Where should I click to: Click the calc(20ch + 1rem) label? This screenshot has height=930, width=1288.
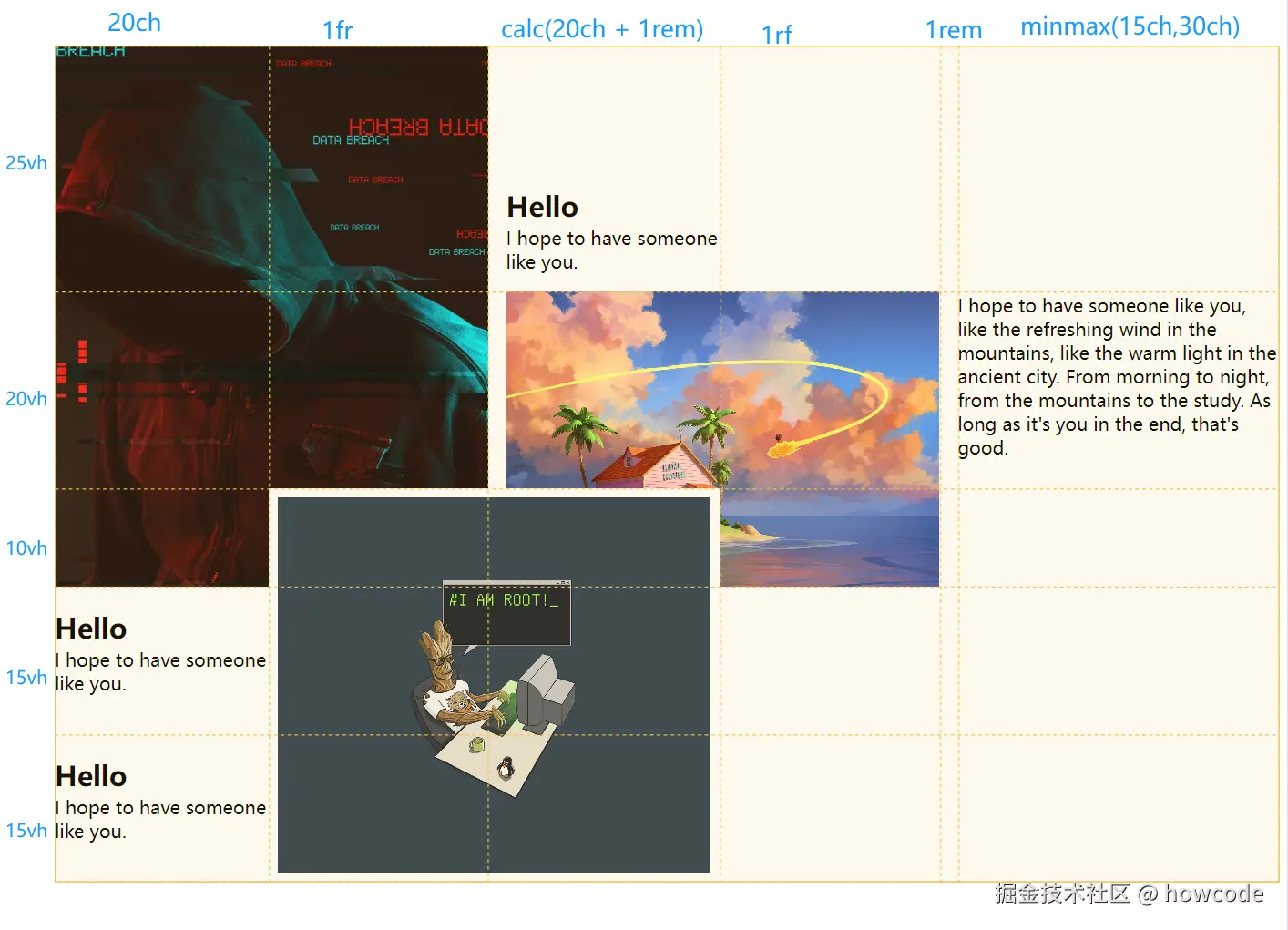pyautogui.click(x=602, y=29)
